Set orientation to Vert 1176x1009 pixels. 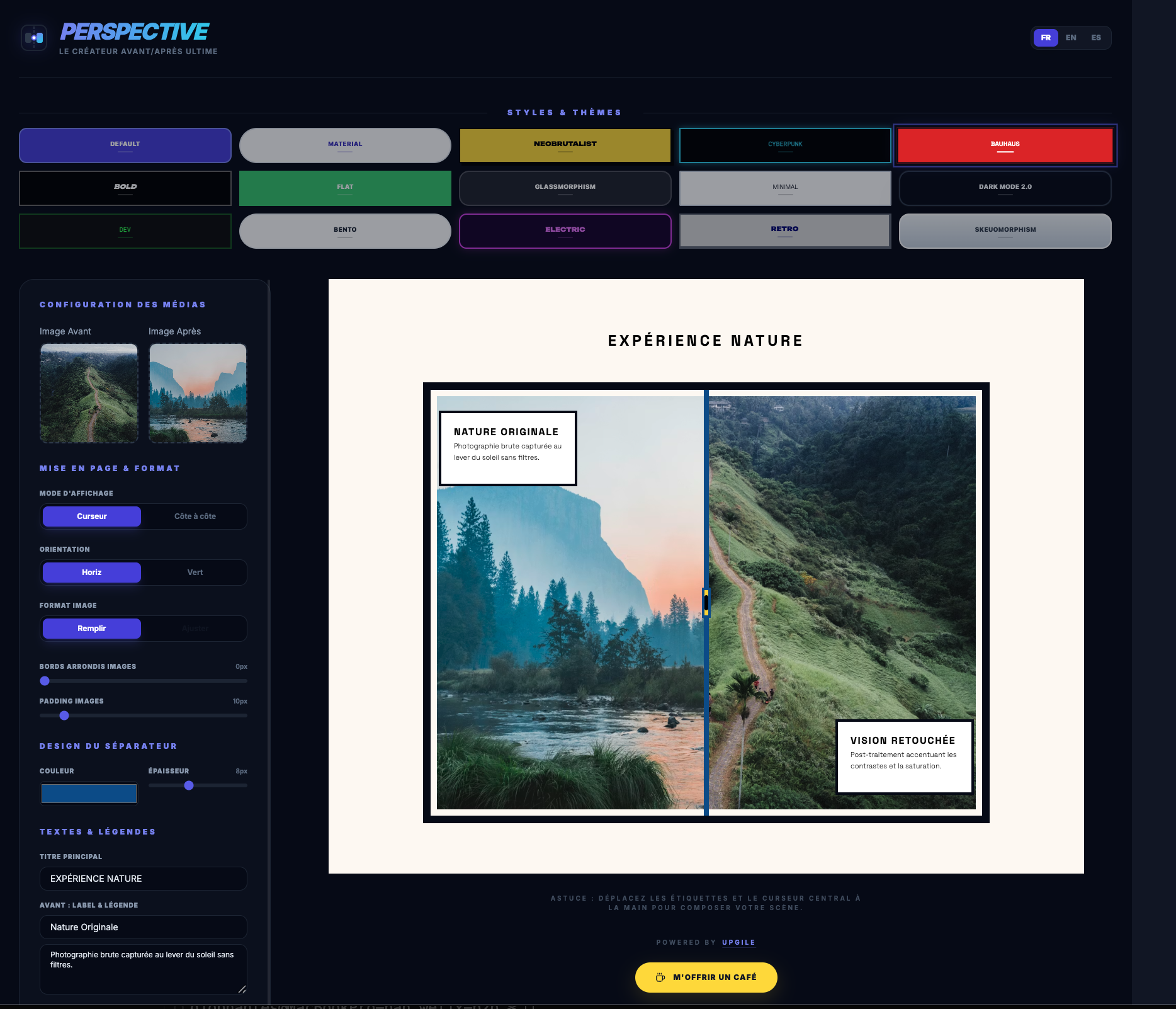point(195,572)
